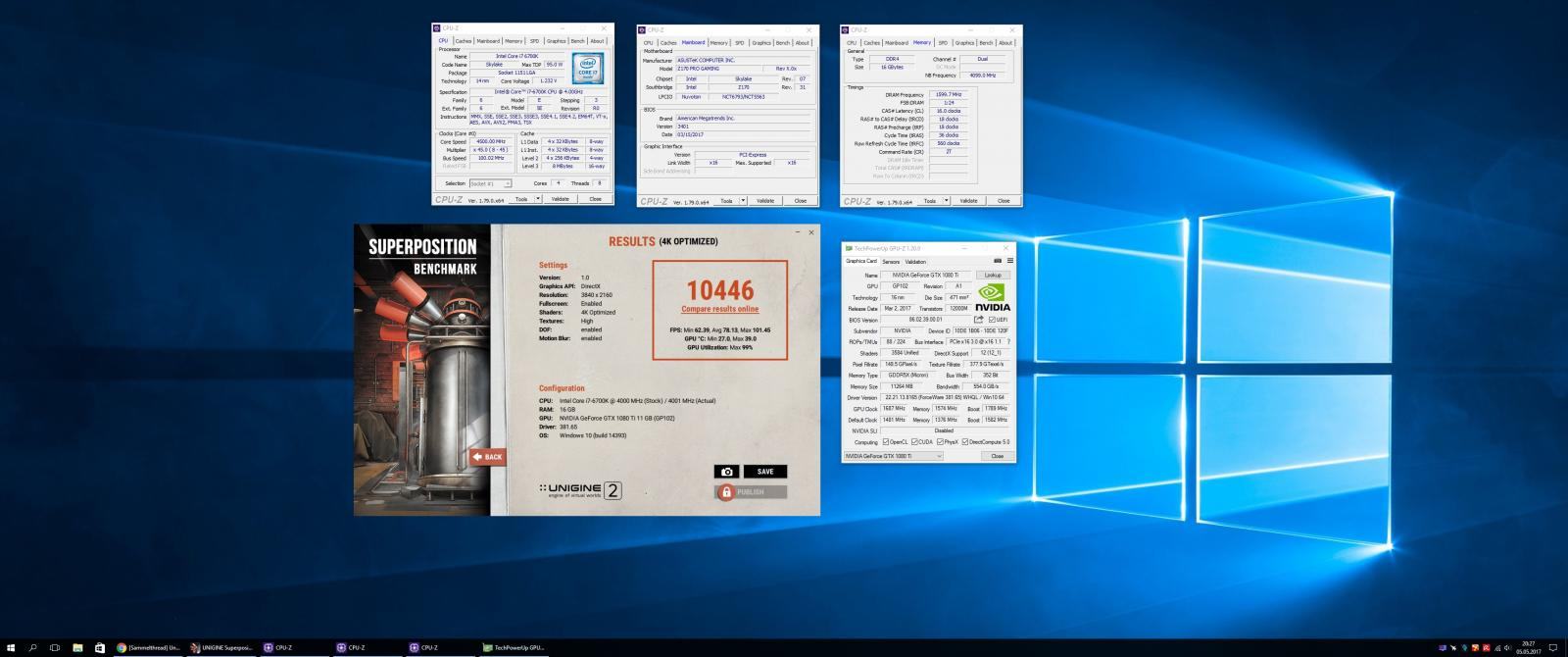Click the airplane tray icon
Image resolution: width=1568 pixels, height=657 pixels.
coord(1454,647)
